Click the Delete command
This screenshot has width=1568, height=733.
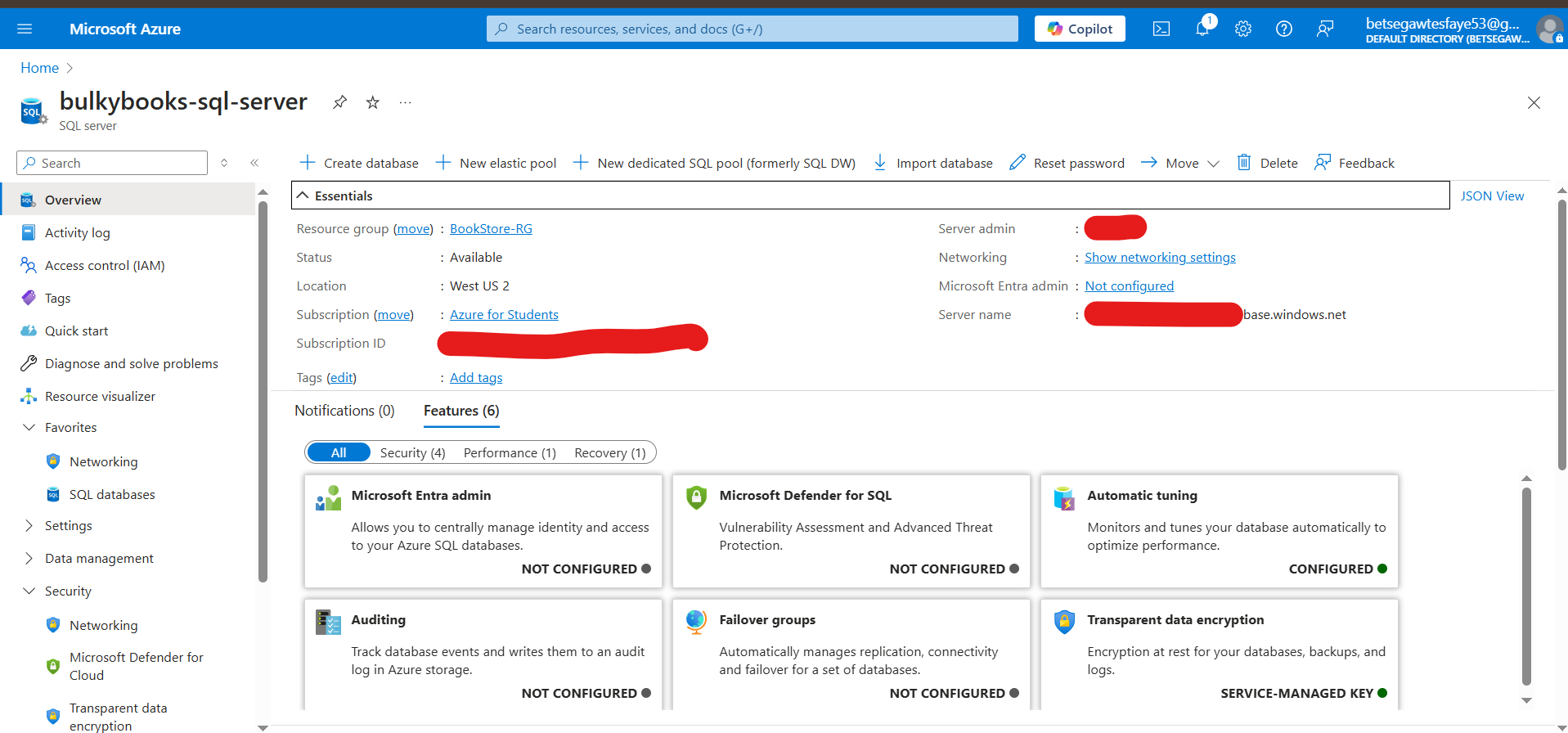pyautogui.click(x=1267, y=163)
